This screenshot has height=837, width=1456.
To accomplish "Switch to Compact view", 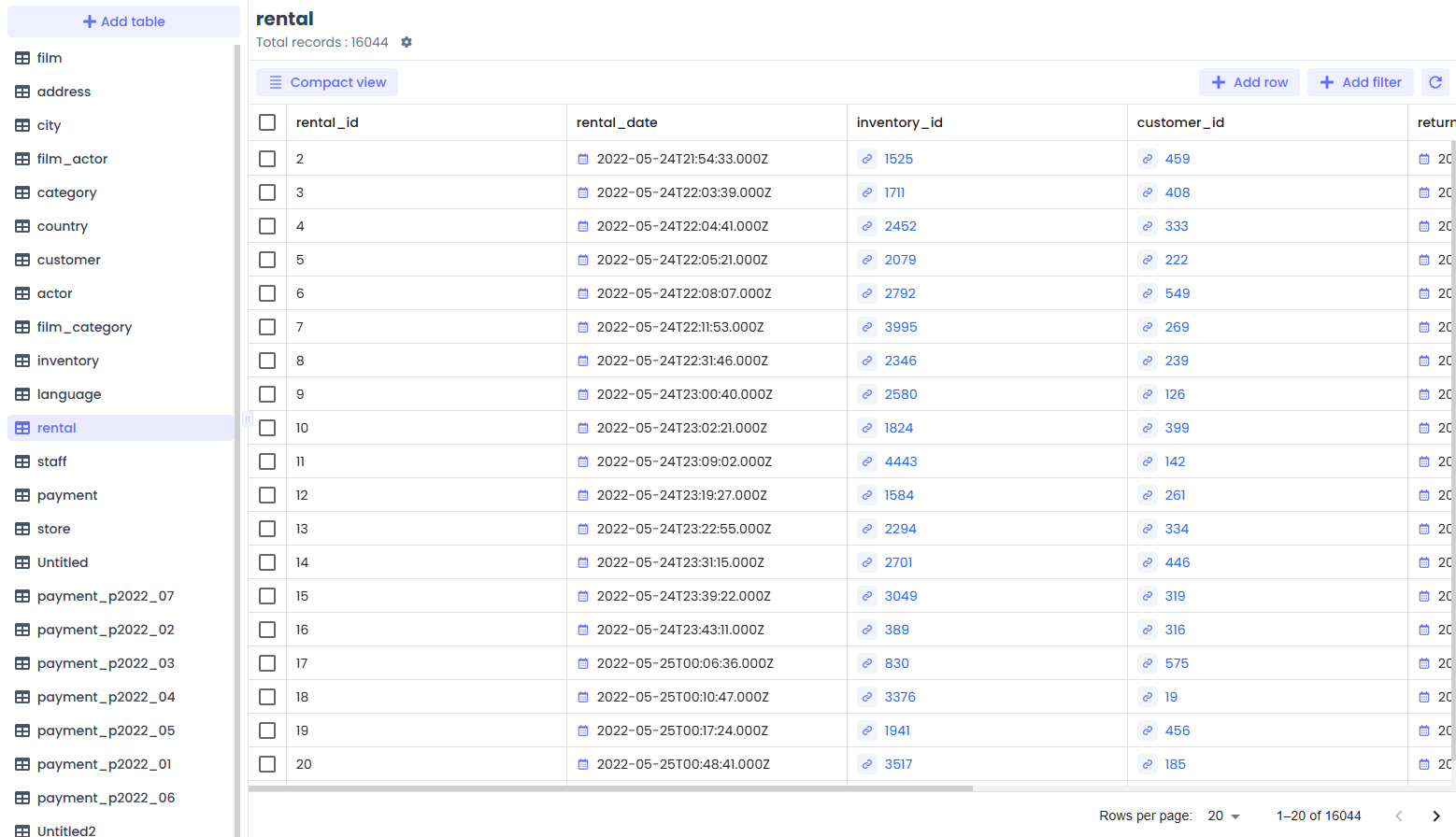I will coord(327,82).
